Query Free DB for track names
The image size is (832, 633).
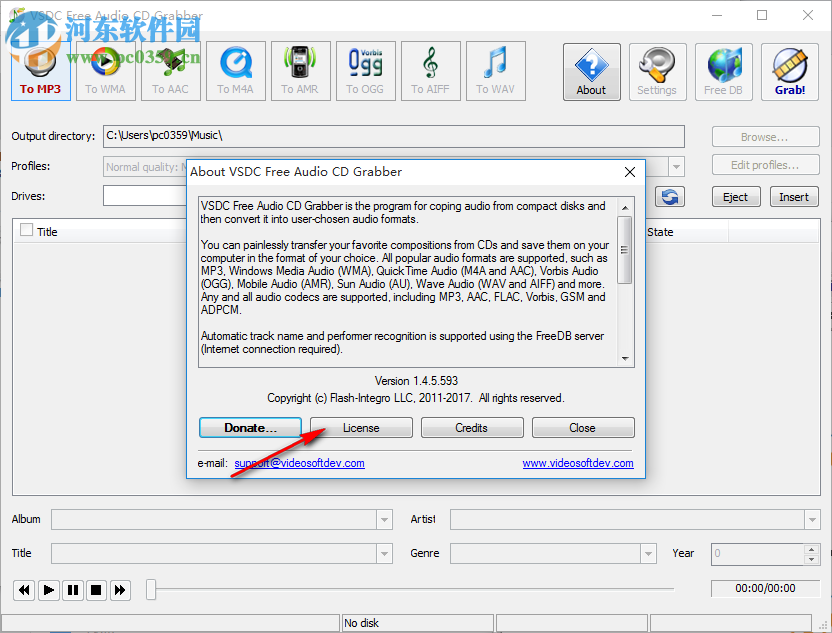click(723, 71)
